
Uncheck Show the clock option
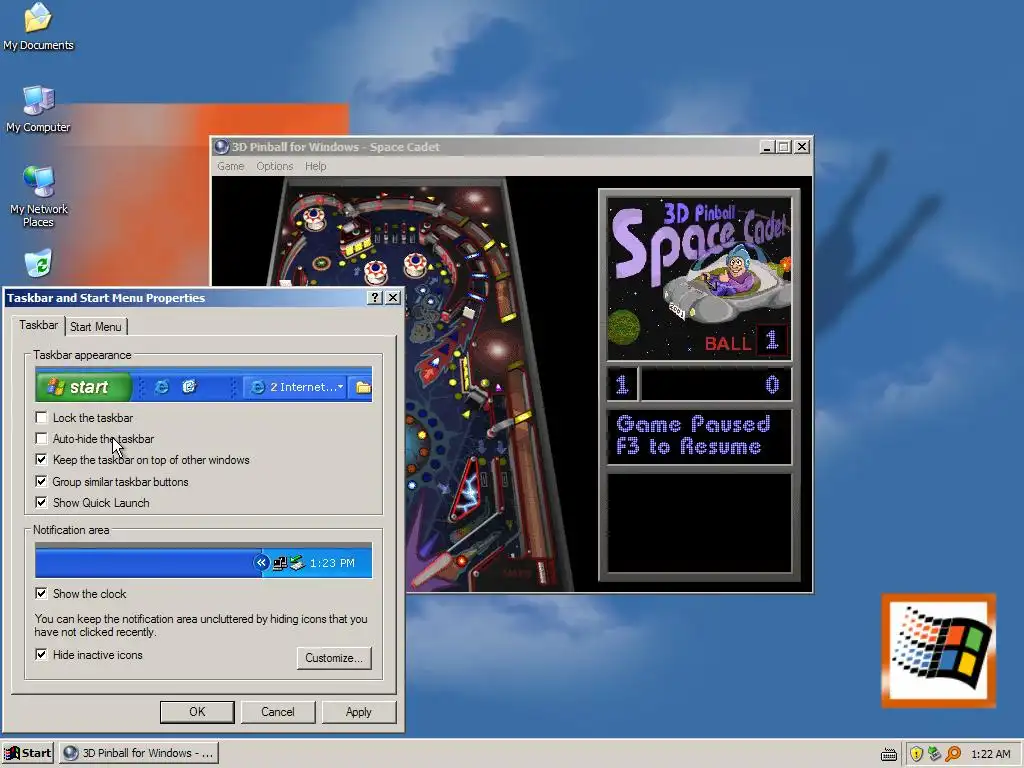(41, 593)
